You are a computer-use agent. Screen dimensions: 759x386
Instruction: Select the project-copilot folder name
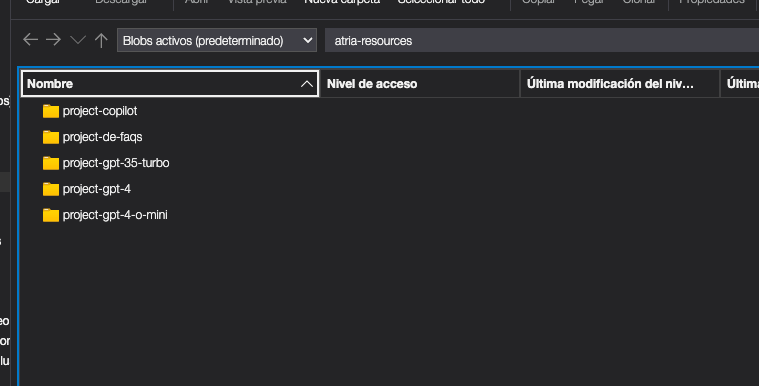(x=100, y=111)
